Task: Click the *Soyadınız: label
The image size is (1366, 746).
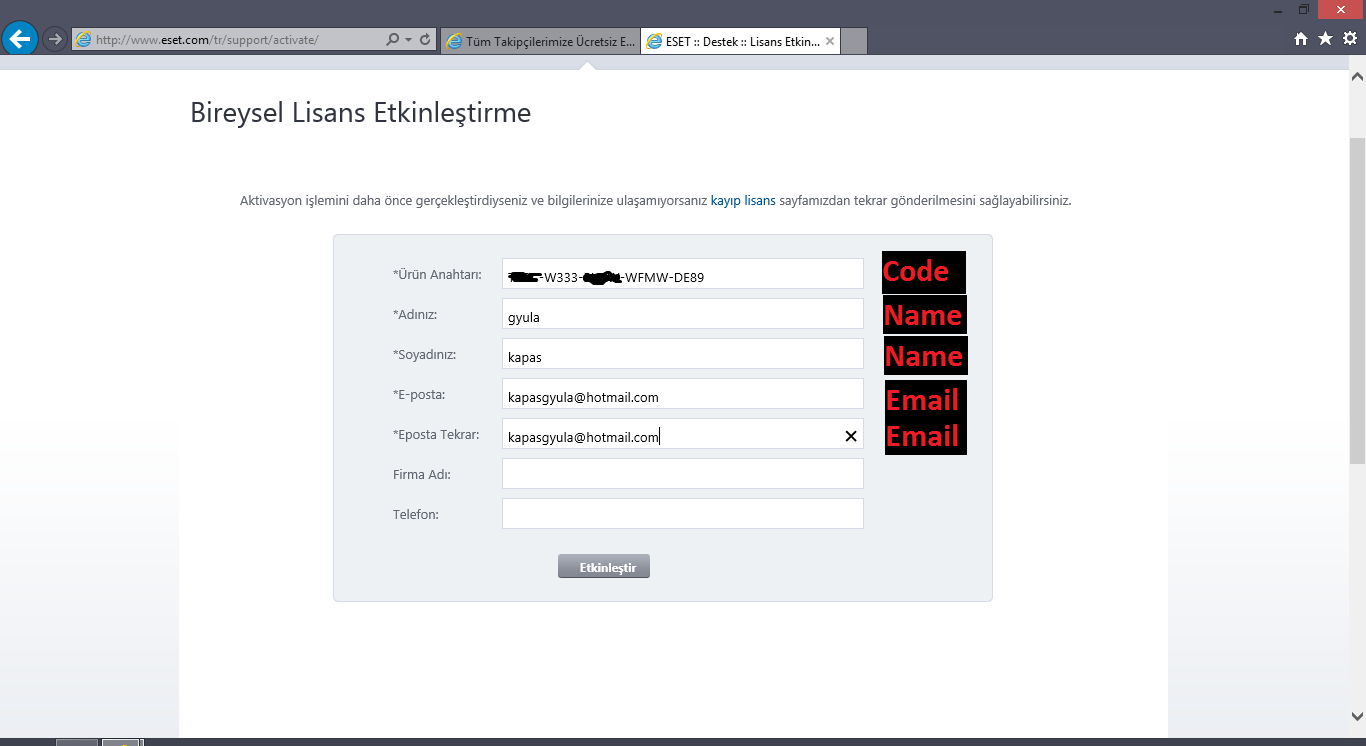Action: (424, 354)
